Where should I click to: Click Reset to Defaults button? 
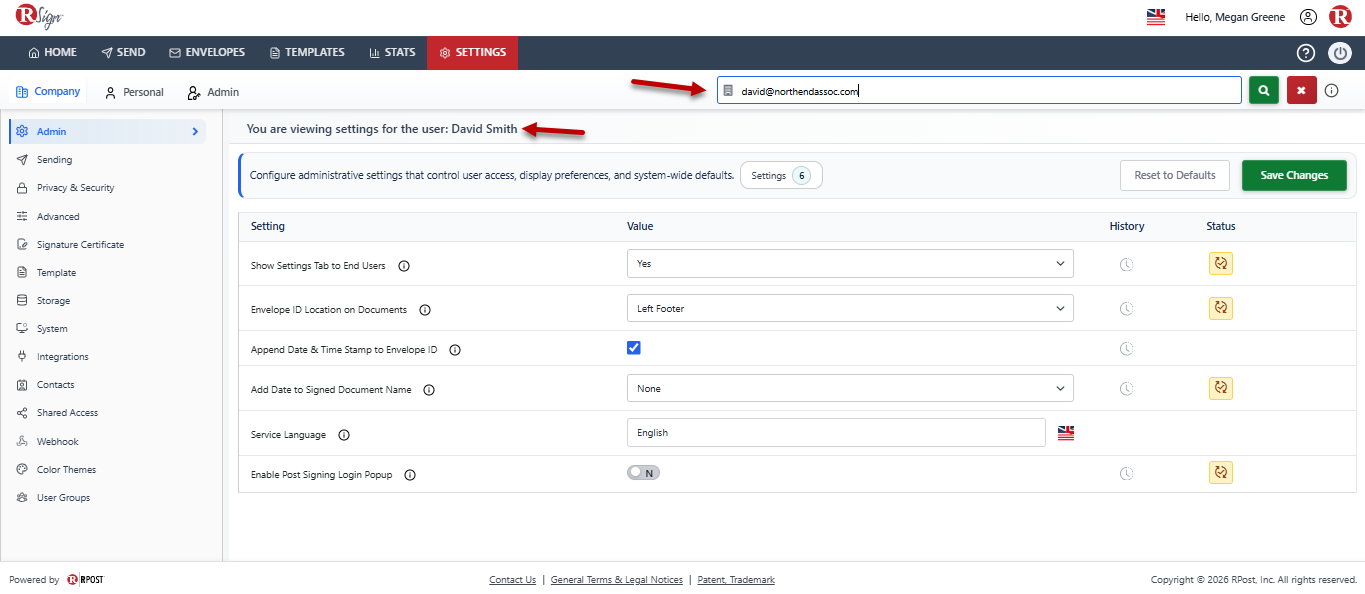(1174, 175)
